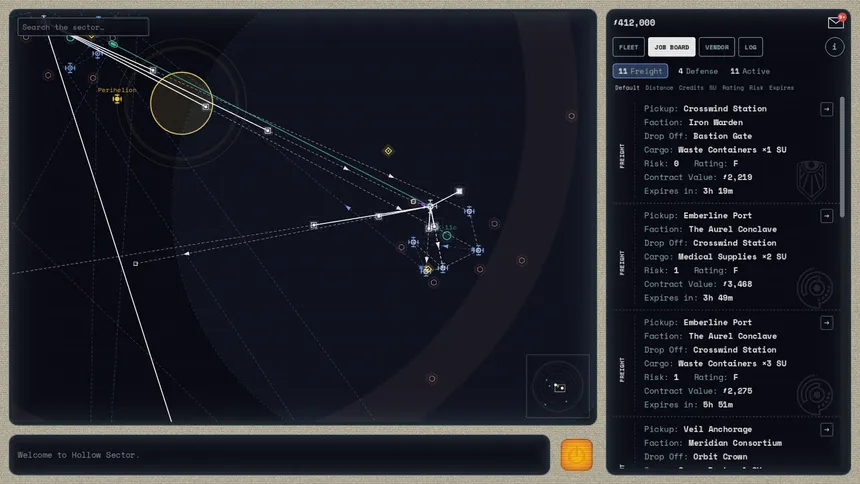The width and height of the screenshot is (860, 484).
Task: Click Pickup: Veil Anchorage text
Action: [698, 429]
